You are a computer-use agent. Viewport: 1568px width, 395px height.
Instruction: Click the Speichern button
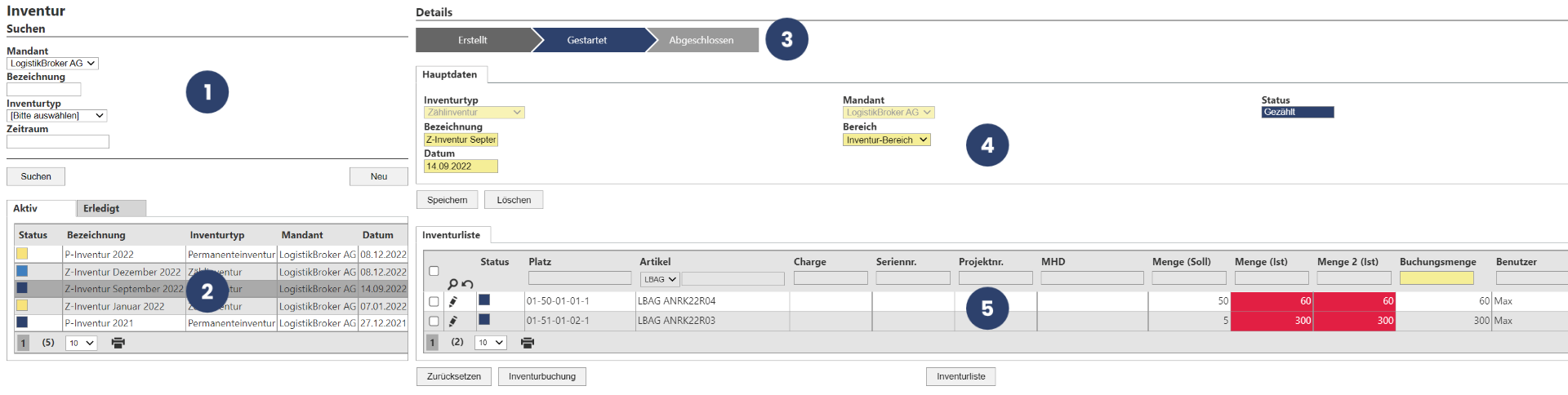(x=448, y=200)
